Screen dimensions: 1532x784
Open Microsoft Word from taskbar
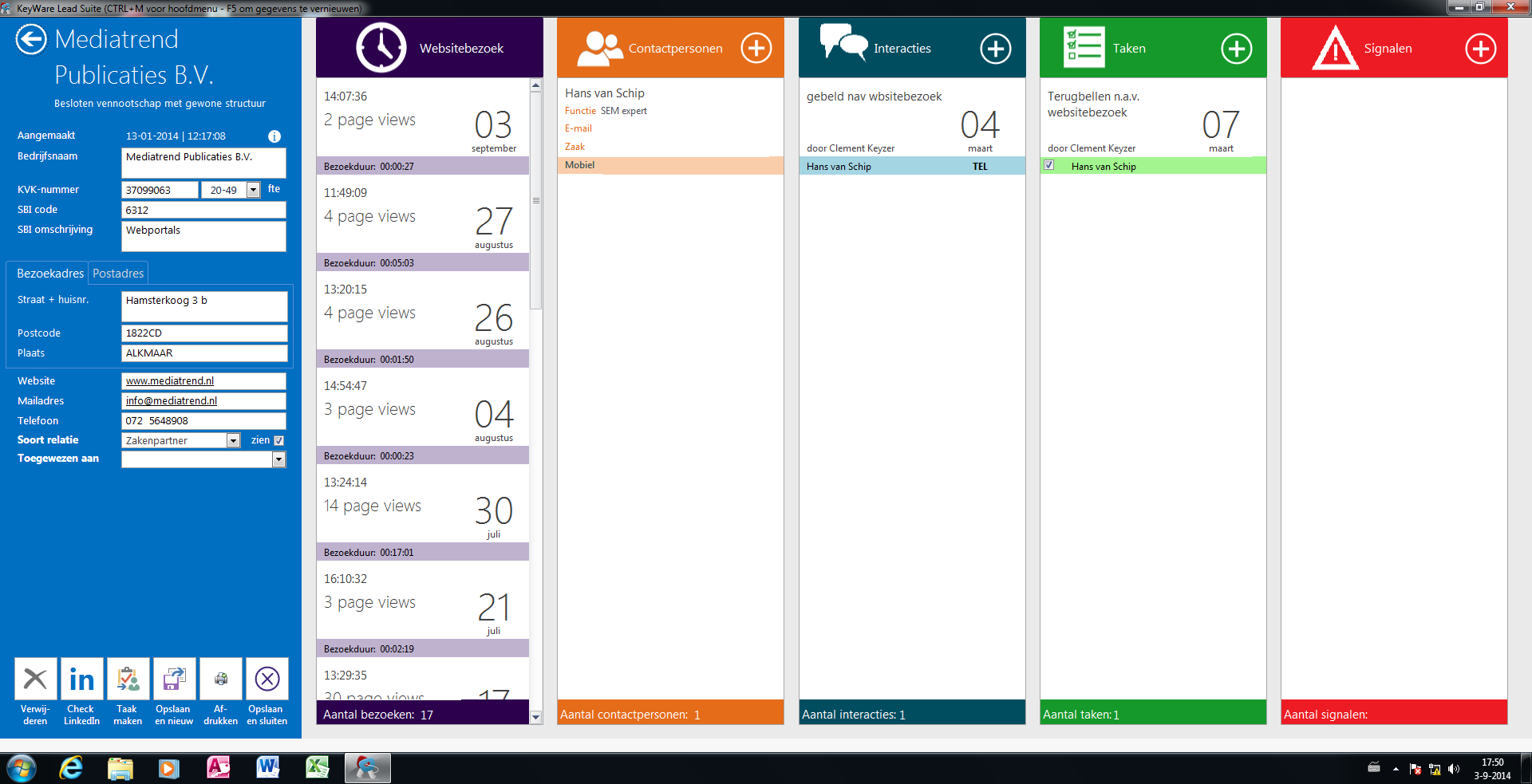tap(267, 768)
